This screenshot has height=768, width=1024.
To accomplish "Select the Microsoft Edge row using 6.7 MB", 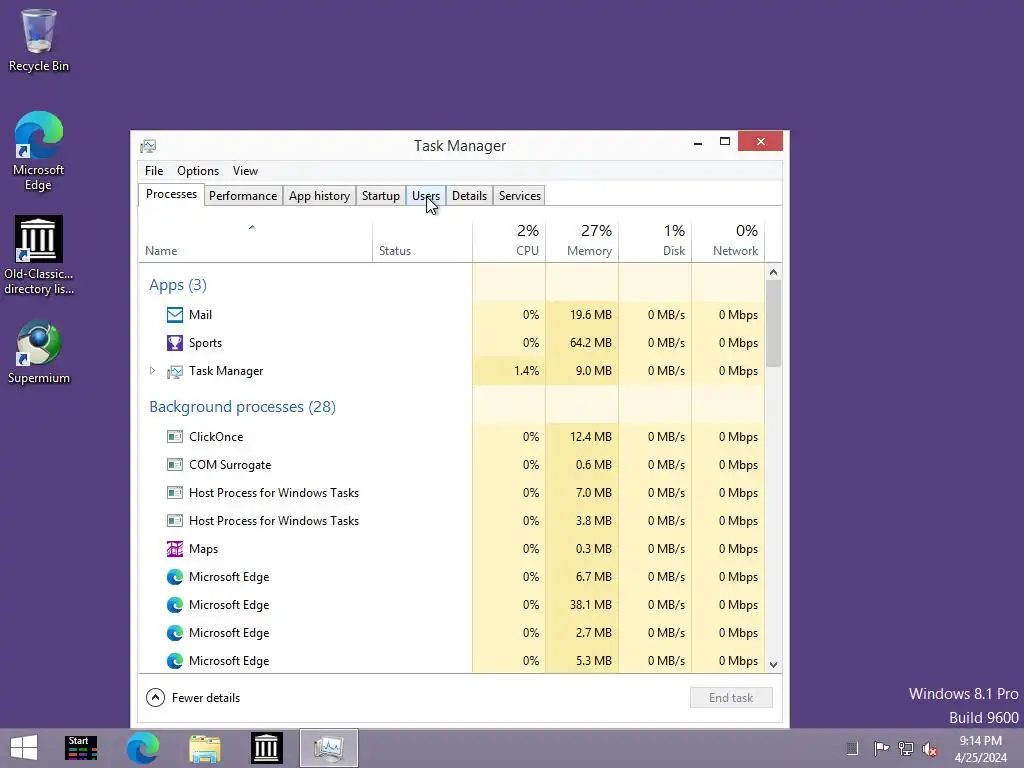I will 451,577.
